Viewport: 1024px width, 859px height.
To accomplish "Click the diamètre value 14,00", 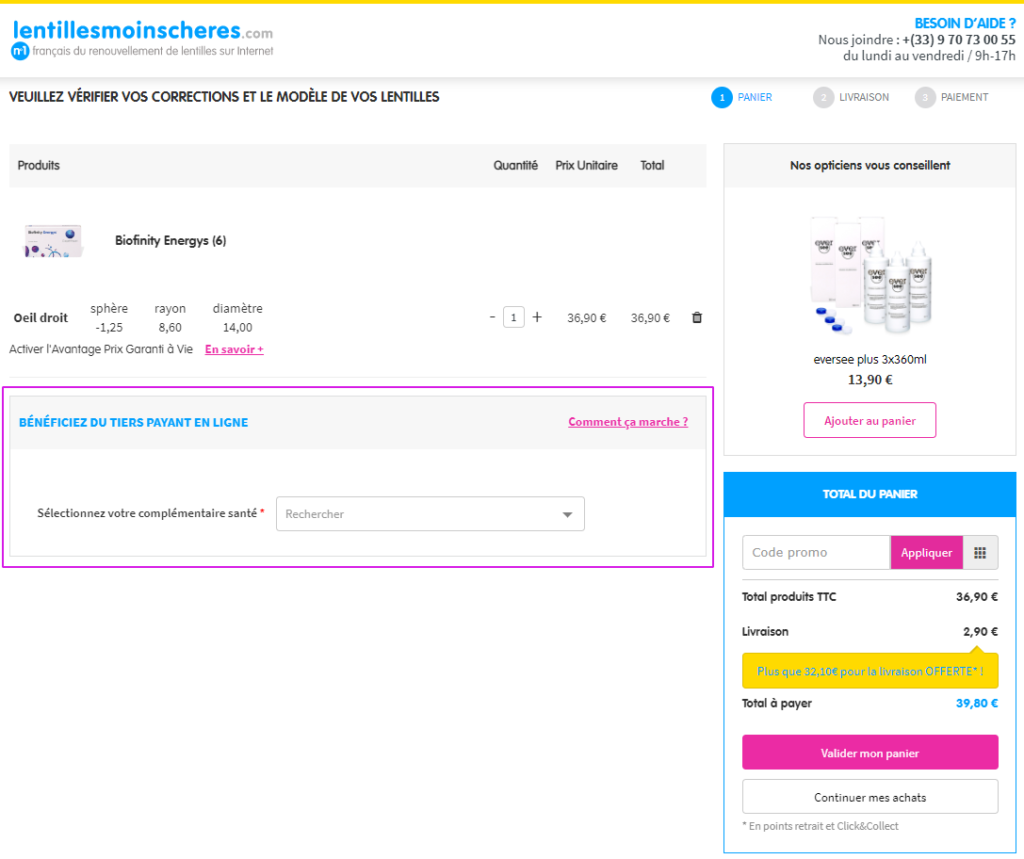I will click(237, 327).
